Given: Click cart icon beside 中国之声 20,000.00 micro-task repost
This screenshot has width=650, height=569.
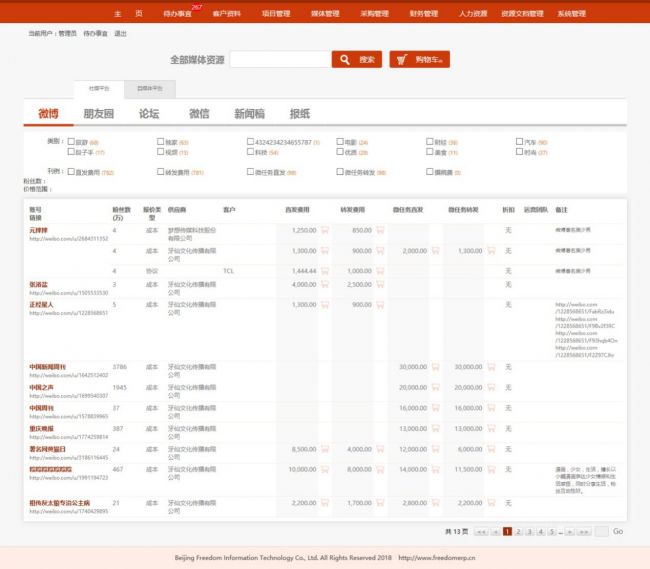Looking at the screenshot, I should click(x=490, y=387).
